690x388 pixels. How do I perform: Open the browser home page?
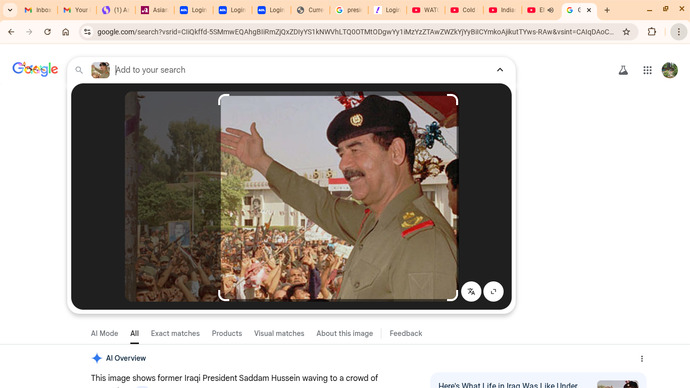pos(66,32)
